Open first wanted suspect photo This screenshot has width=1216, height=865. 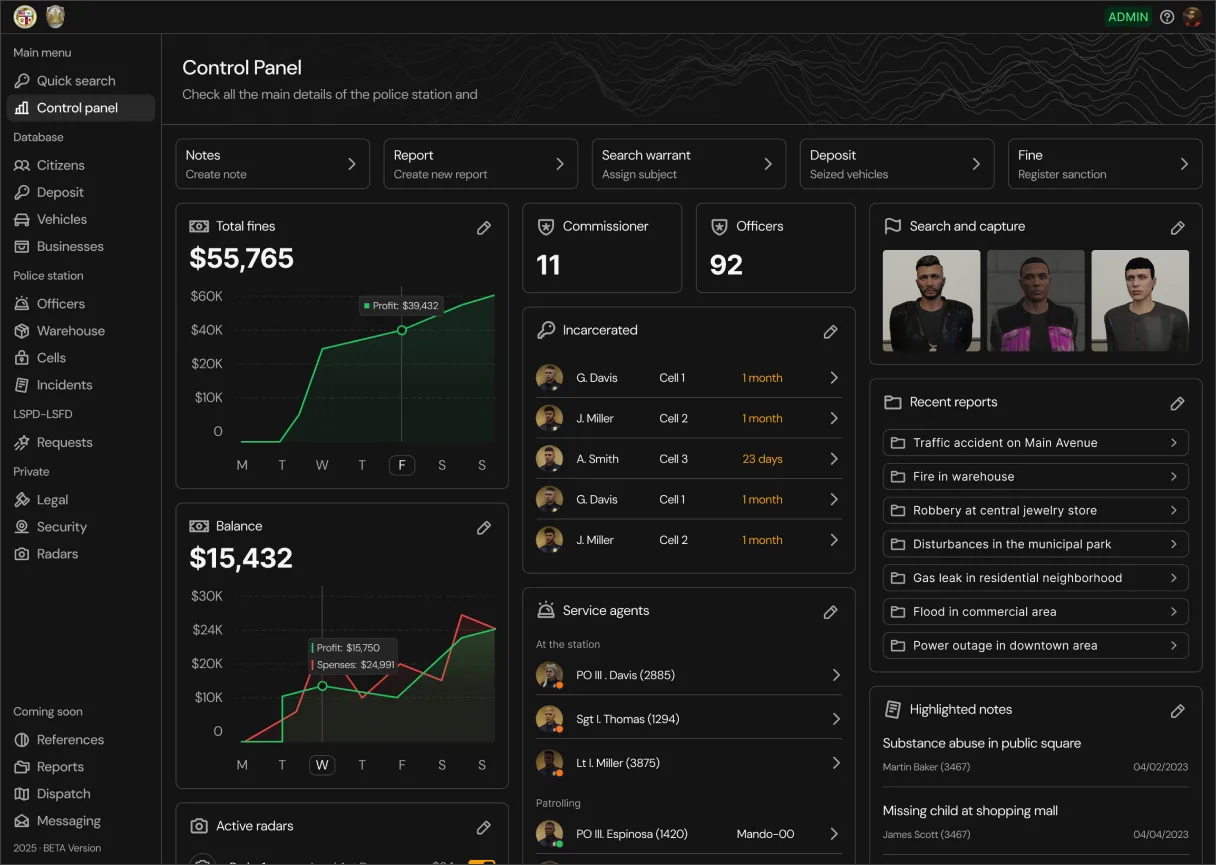point(931,301)
